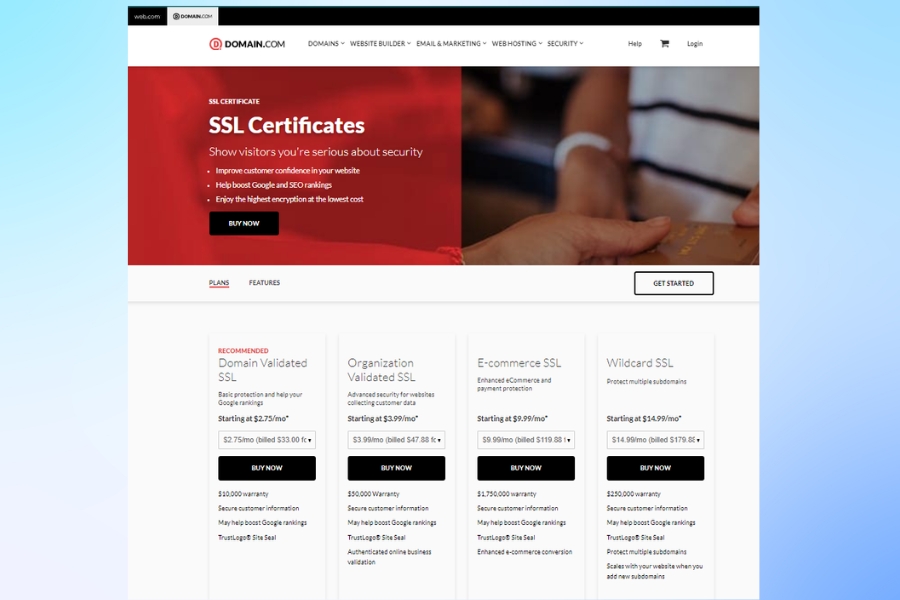The width and height of the screenshot is (900, 600).
Task: Open the shopping cart icon
Action: [665, 43]
